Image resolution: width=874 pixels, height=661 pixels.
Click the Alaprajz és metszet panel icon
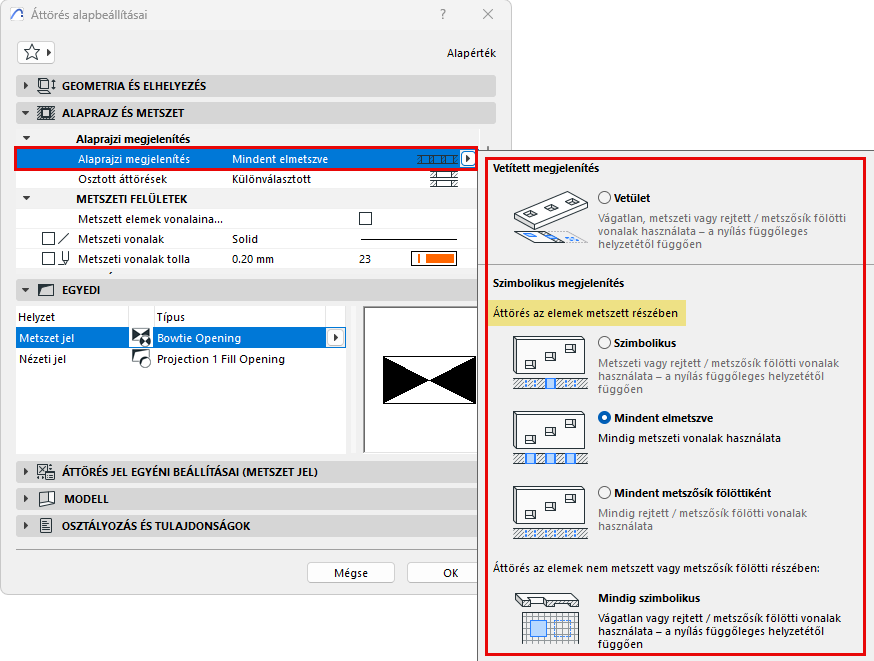tap(46, 113)
